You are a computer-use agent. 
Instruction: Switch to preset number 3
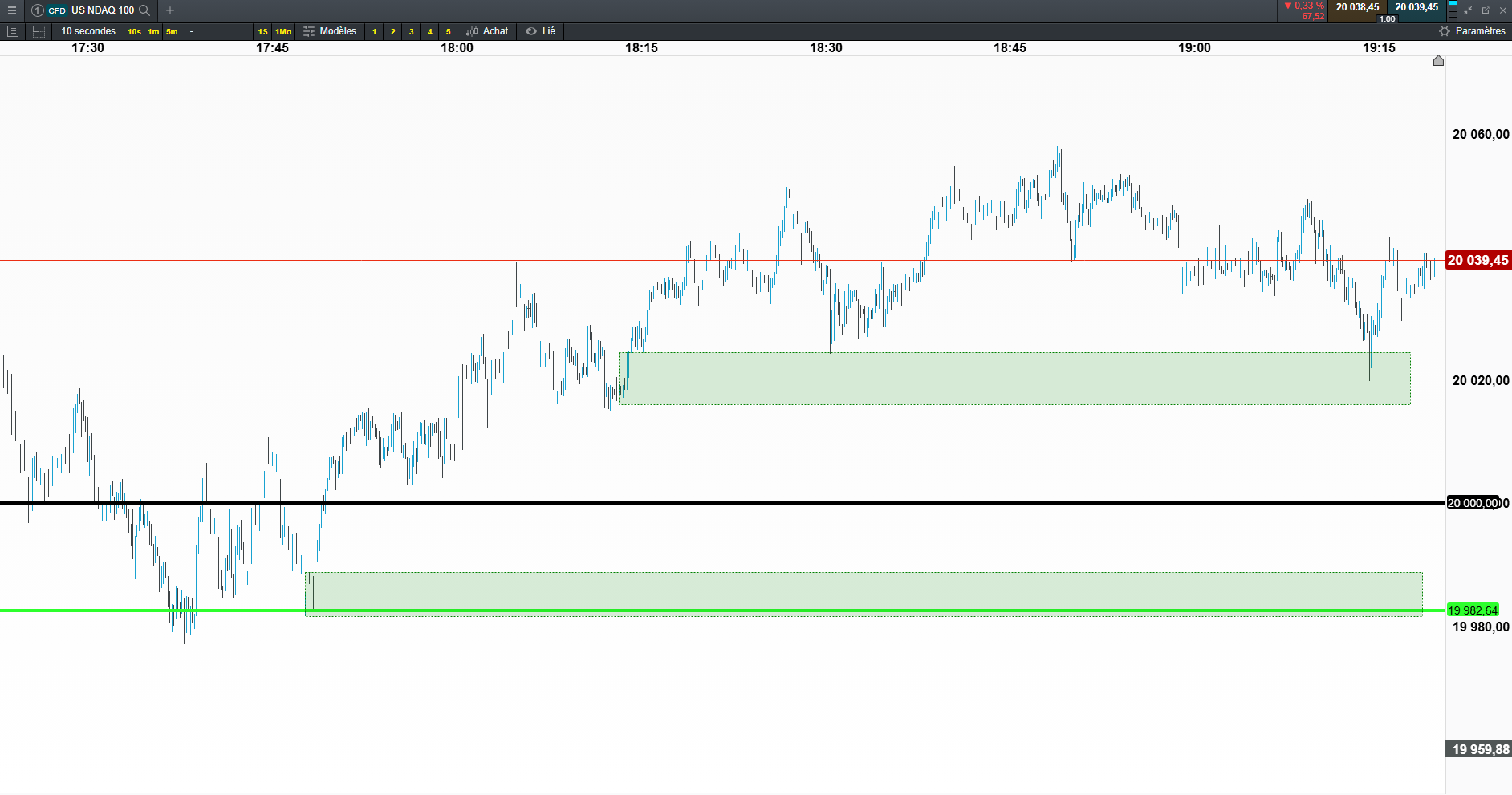pyautogui.click(x=411, y=31)
